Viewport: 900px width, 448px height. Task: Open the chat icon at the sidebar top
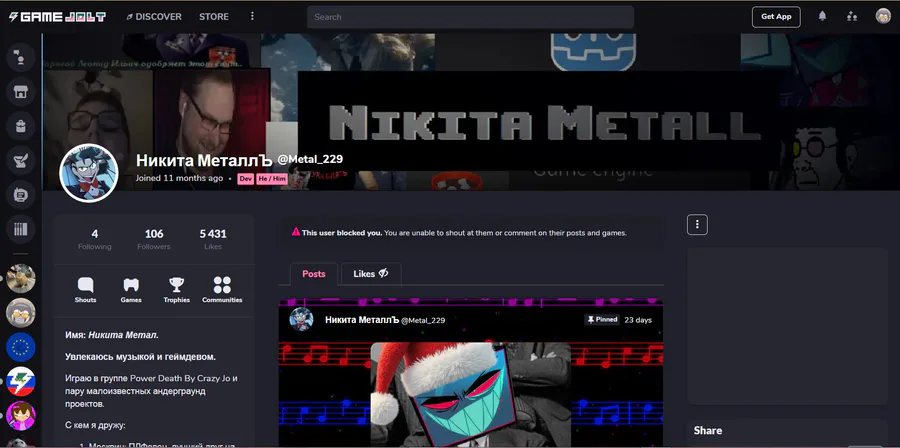pyautogui.click(x=21, y=58)
